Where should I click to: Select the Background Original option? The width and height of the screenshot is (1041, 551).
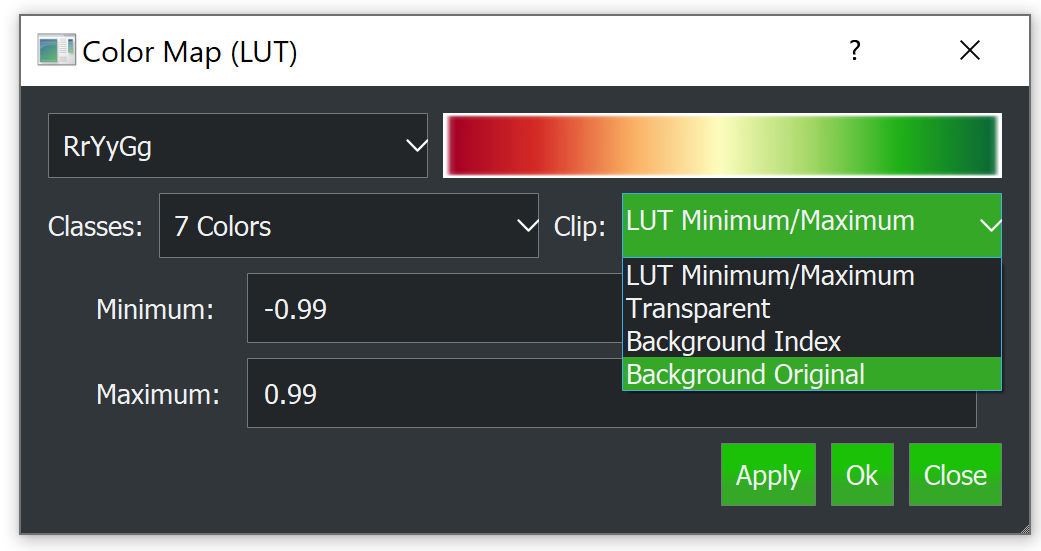(745, 375)
